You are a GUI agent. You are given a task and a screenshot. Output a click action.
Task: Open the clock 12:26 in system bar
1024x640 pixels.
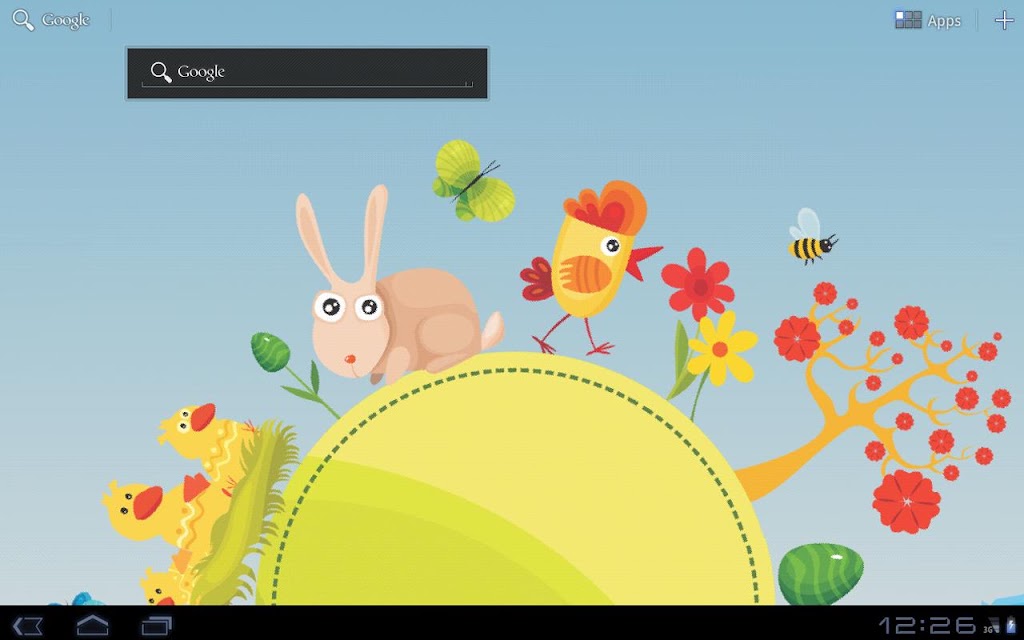927,625
